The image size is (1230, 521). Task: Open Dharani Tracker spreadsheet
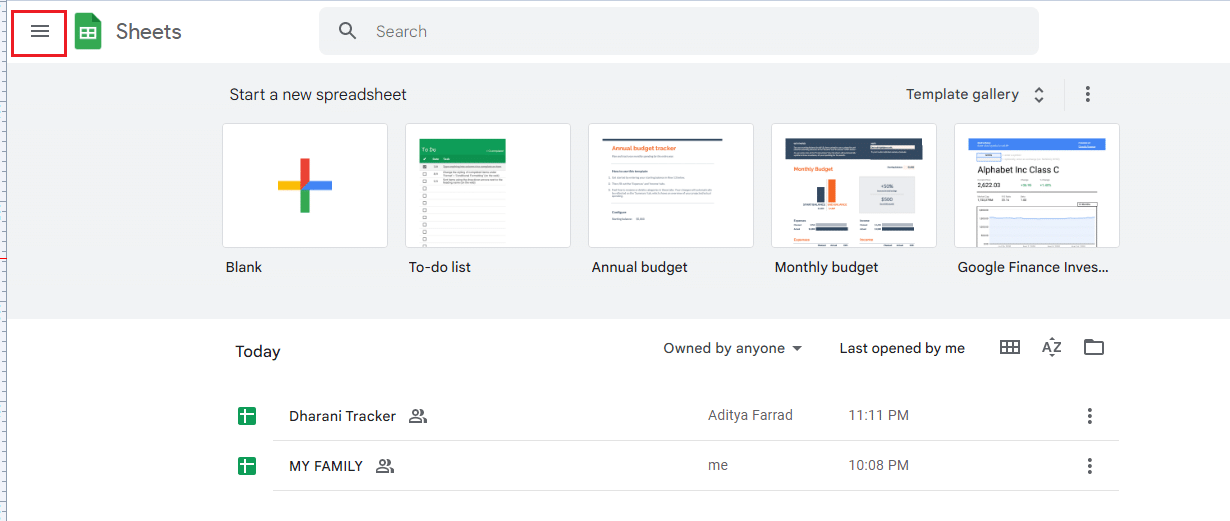coord(342,416)
